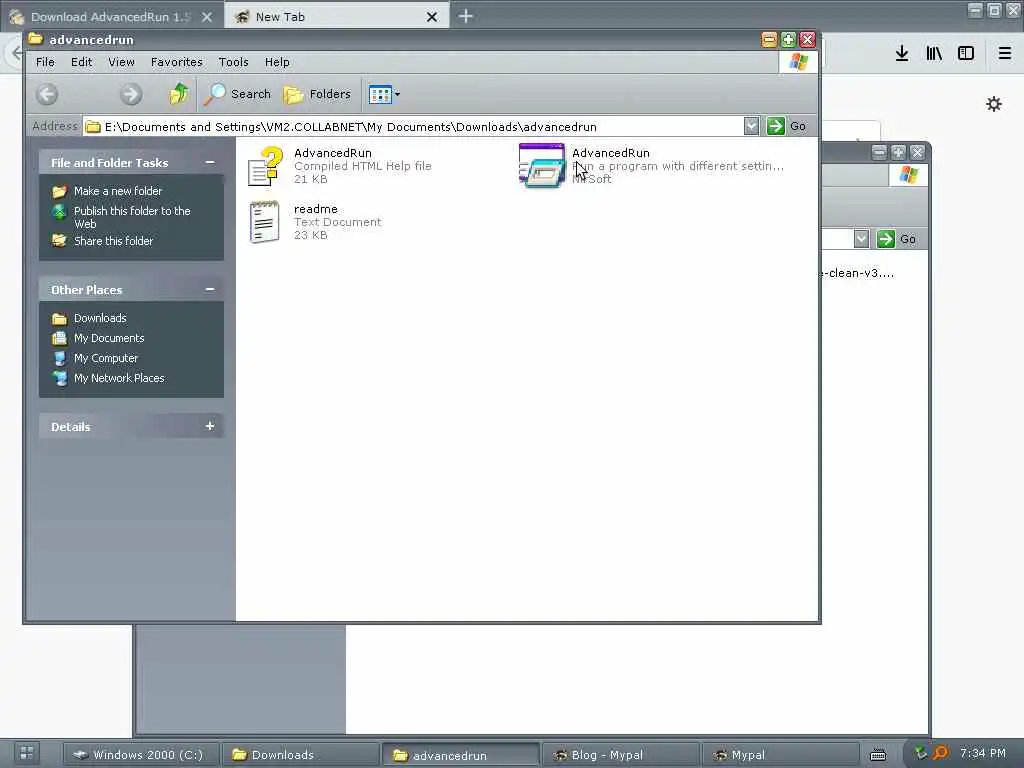Toggle the browser sidebar icon
Viewport: 1024px width, 768px height.
[966, 54]
